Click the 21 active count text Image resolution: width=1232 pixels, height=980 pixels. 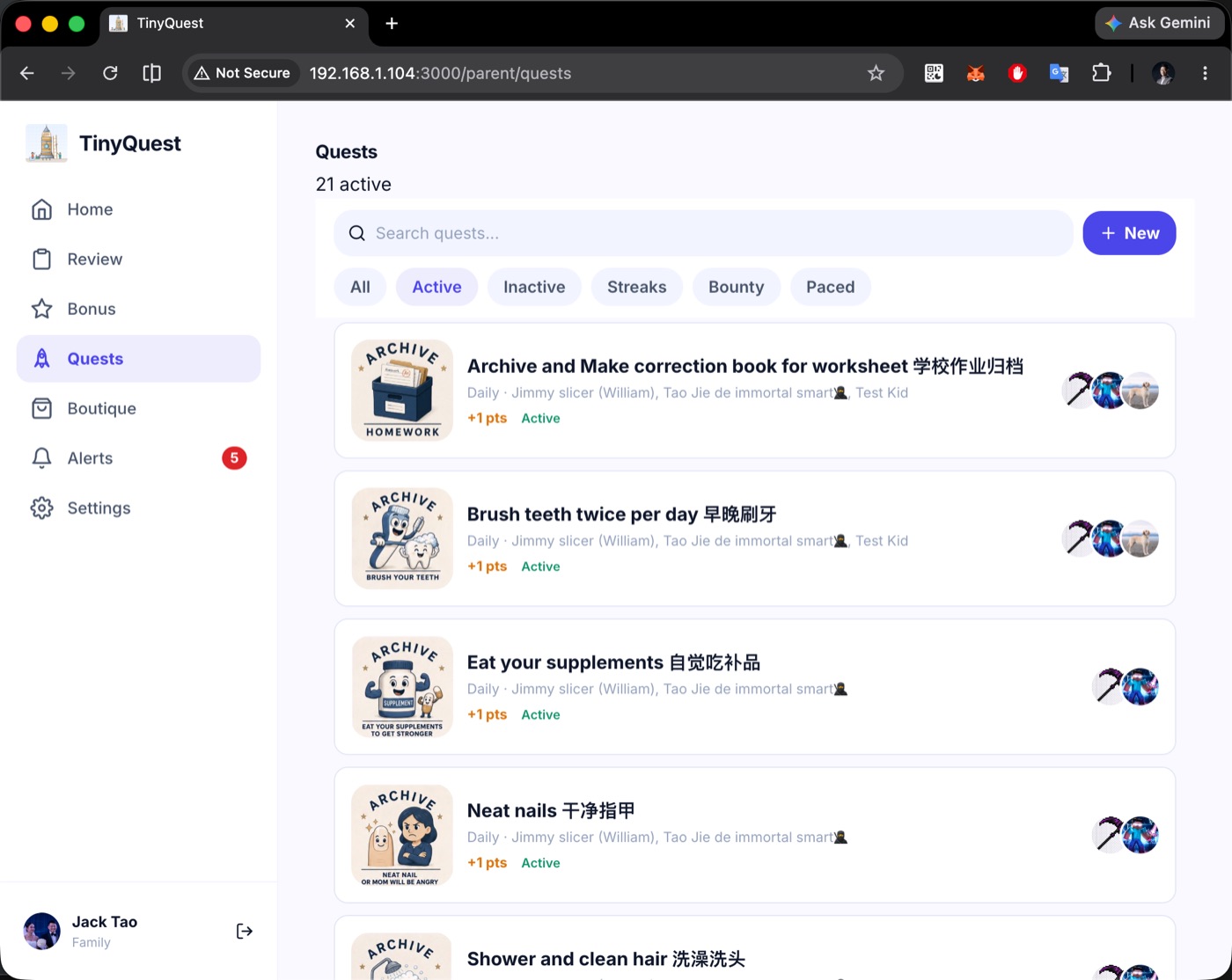pos(353,184)
